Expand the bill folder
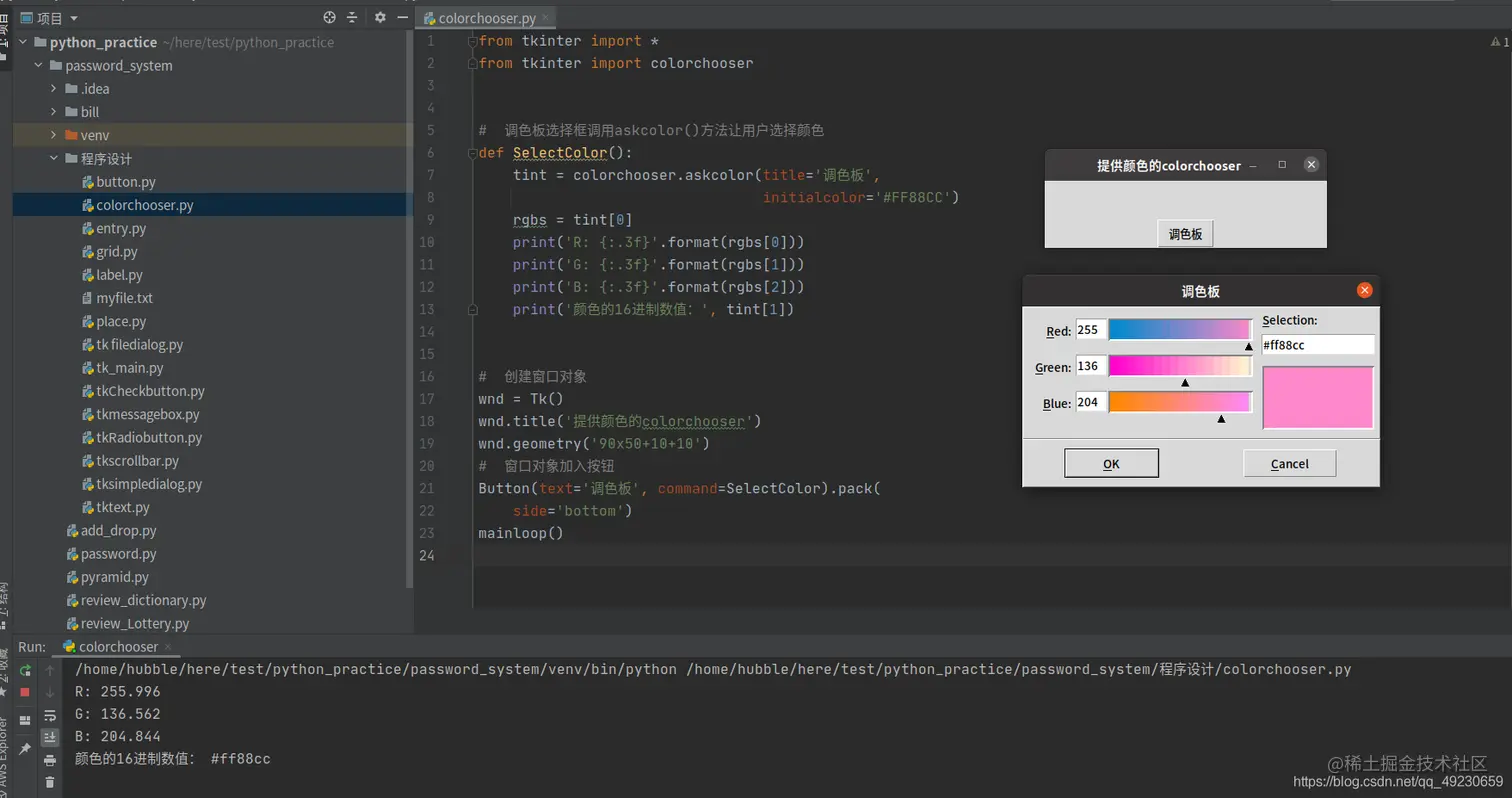This screenshot has height=798, width=1512. coord(55,112)
